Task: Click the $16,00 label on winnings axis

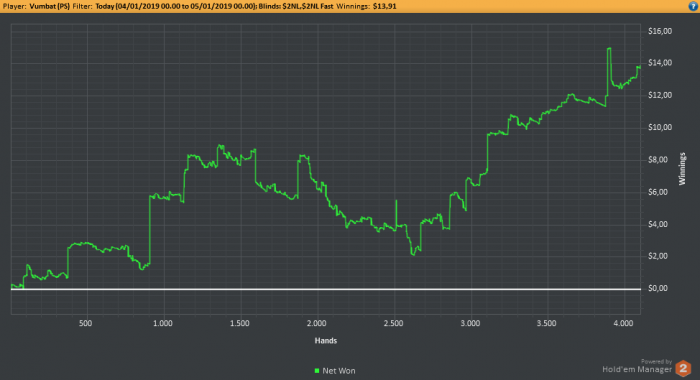Action: [x=660, y=31]
